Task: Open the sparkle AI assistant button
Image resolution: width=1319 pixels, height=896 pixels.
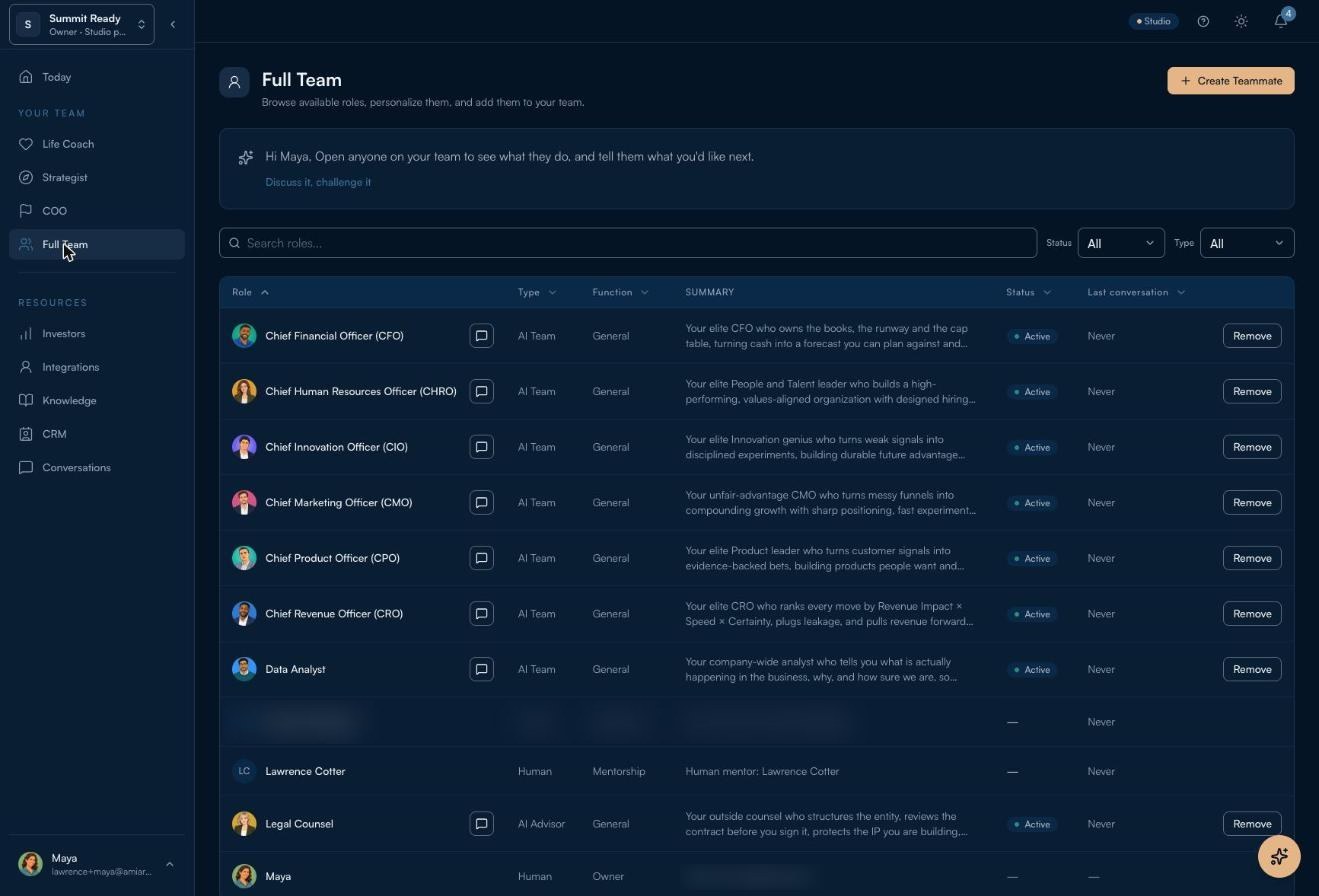Action: 1279,856
